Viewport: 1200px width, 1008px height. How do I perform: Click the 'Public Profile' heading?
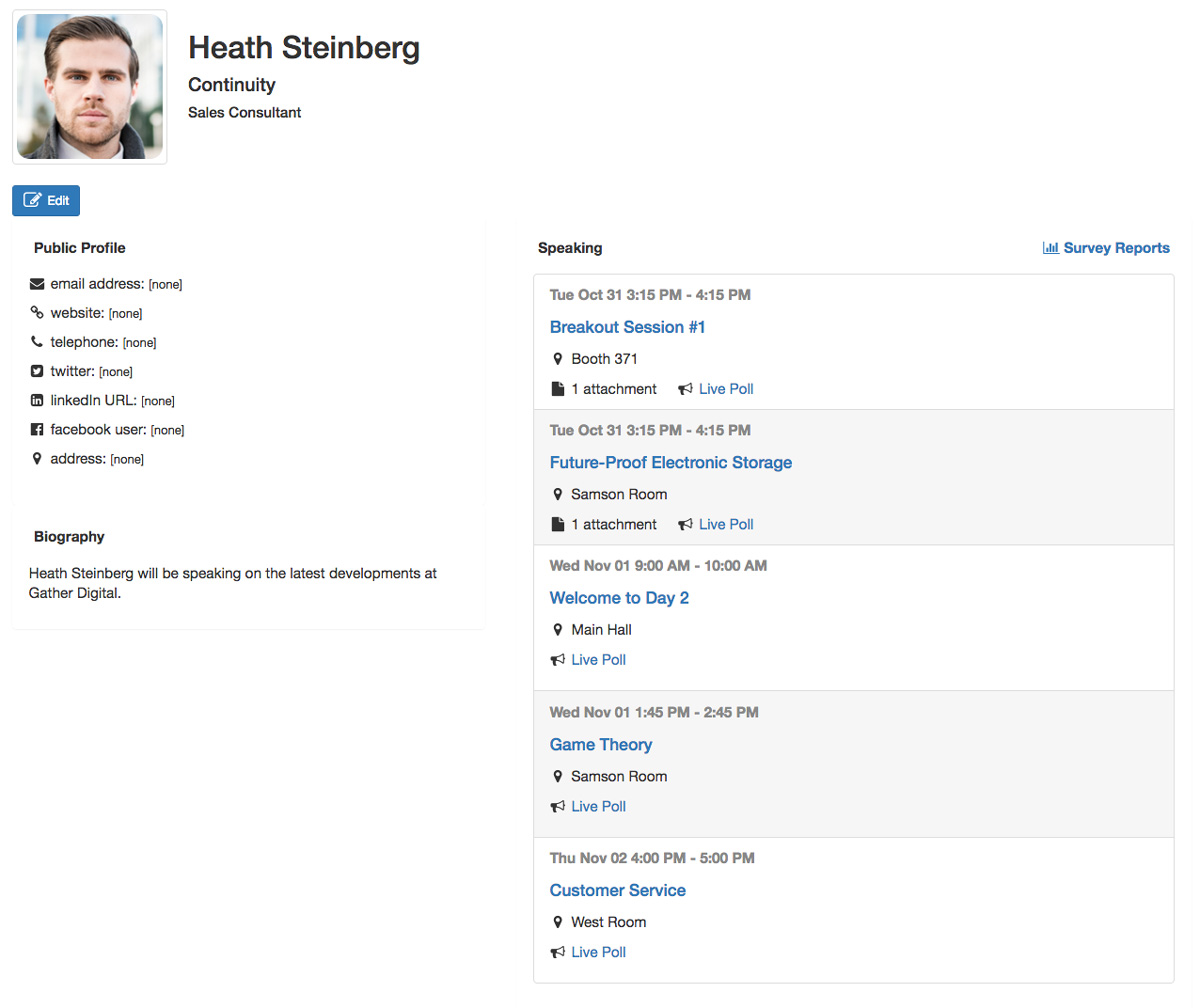coord(80,248)
